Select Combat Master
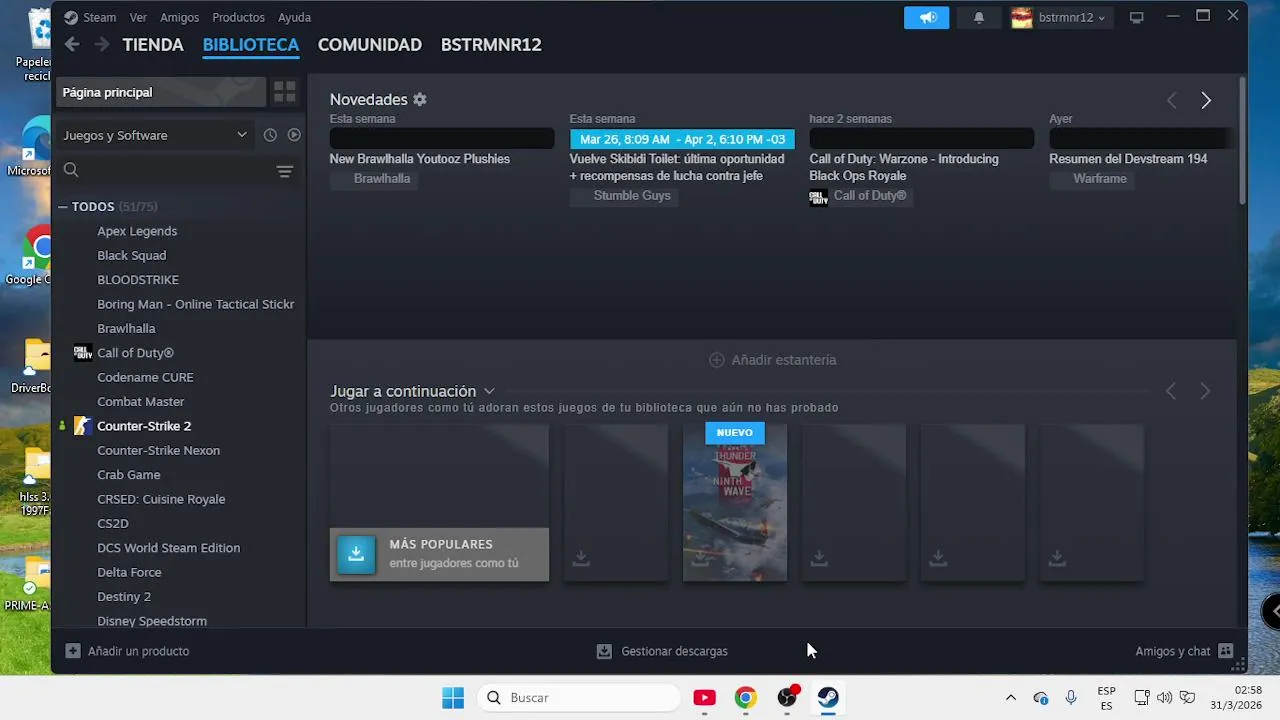This screenshot has height=720, width=1280. [140, 401]
